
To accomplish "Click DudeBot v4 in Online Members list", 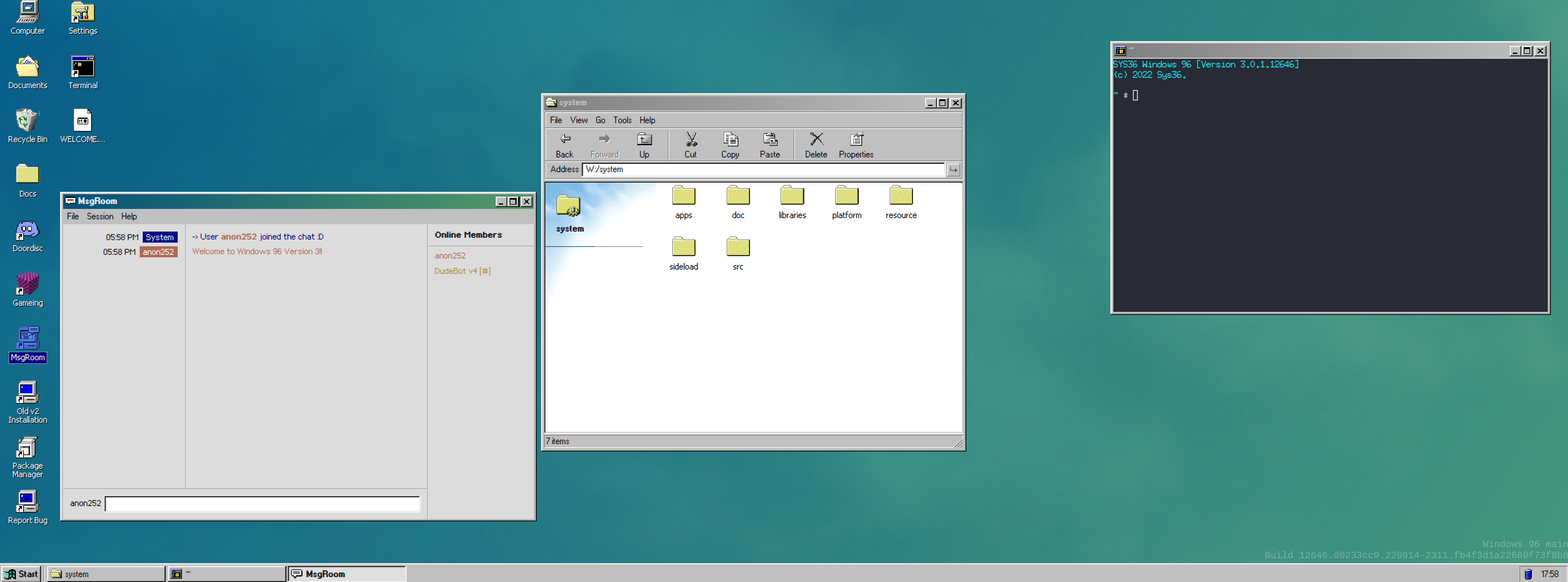I will pyautogui.click(x=463, y=271).
